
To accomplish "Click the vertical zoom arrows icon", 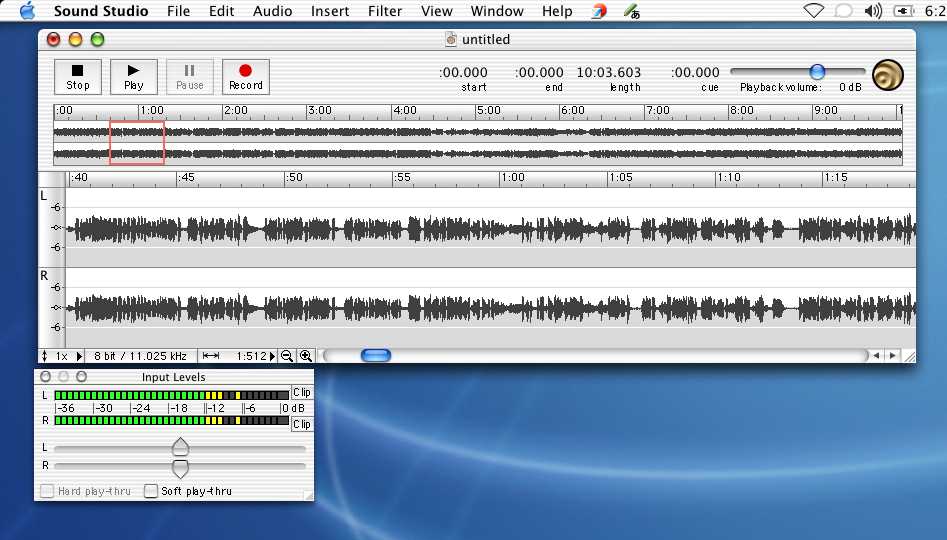I will 44,356.
